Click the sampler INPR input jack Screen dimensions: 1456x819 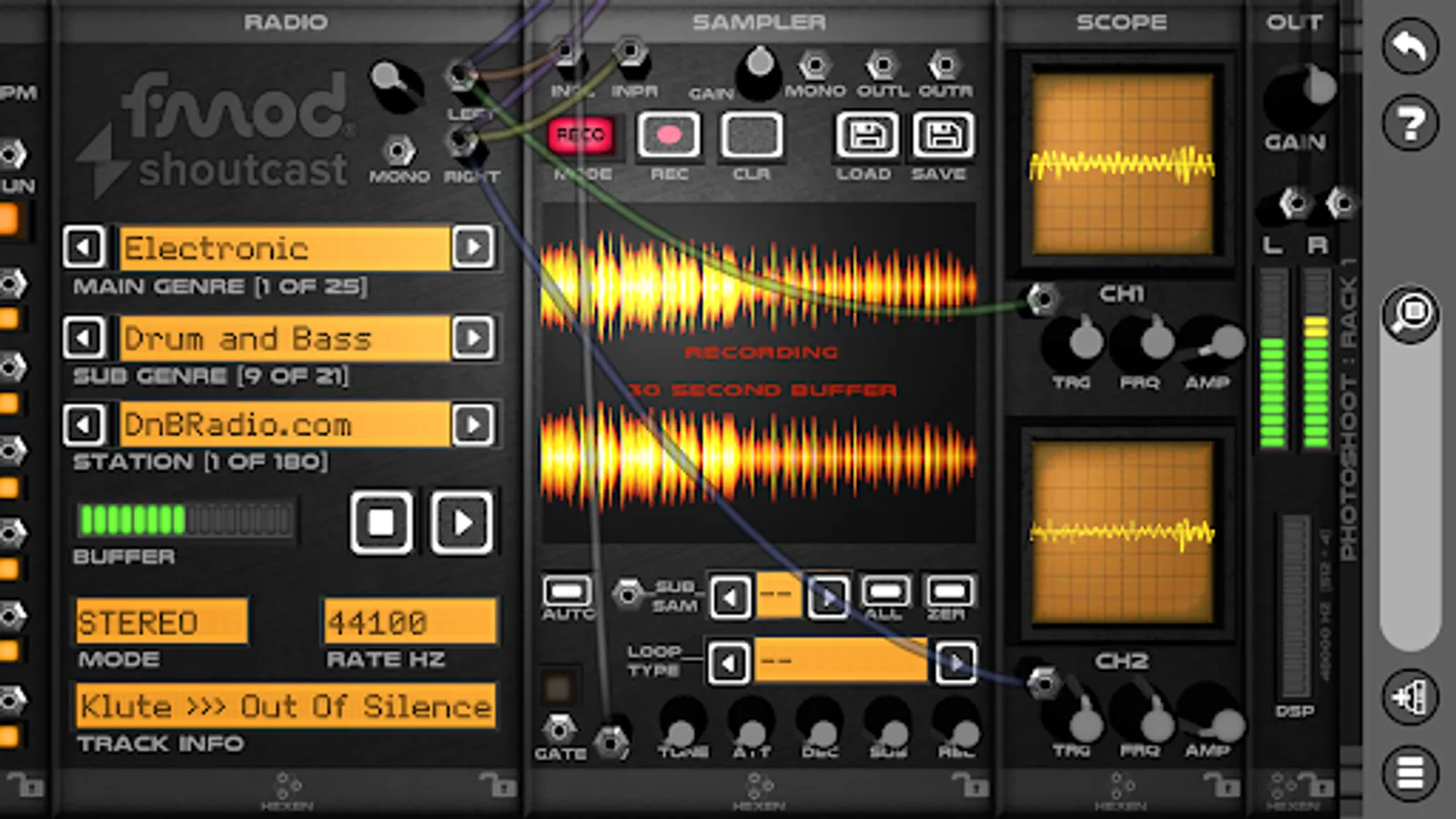tap(630, 52)
